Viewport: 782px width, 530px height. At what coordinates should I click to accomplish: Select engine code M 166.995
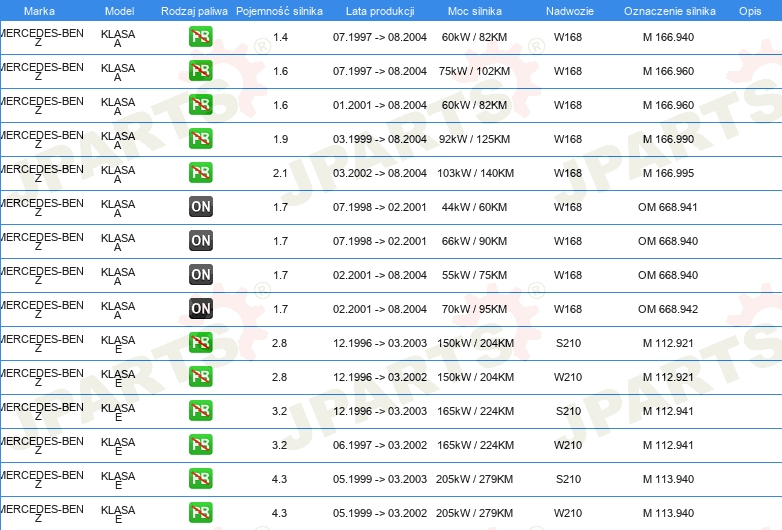(668, 173)
